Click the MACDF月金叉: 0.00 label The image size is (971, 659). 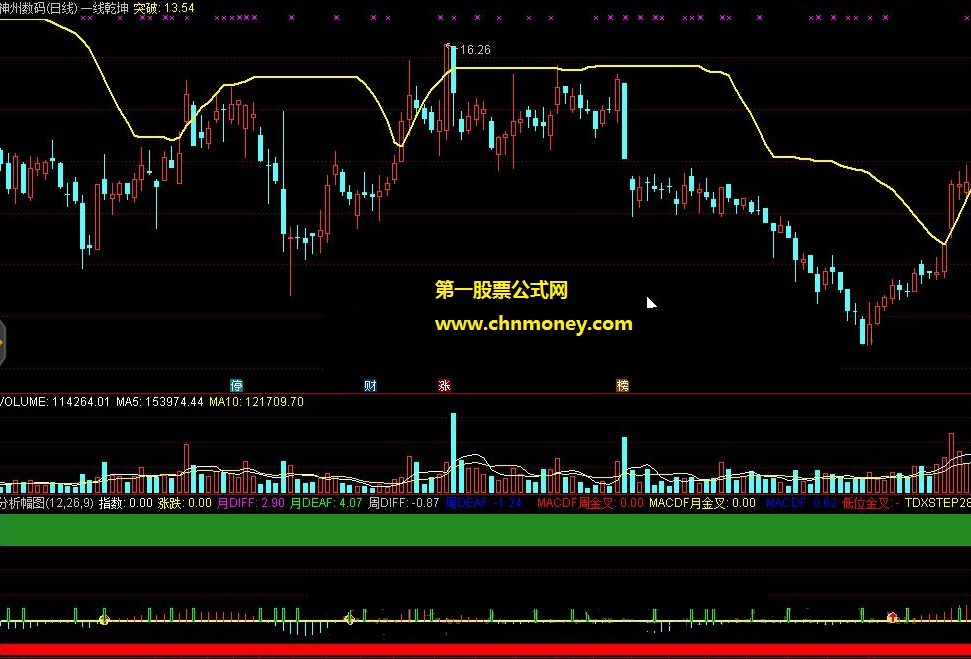coord(702,503)
